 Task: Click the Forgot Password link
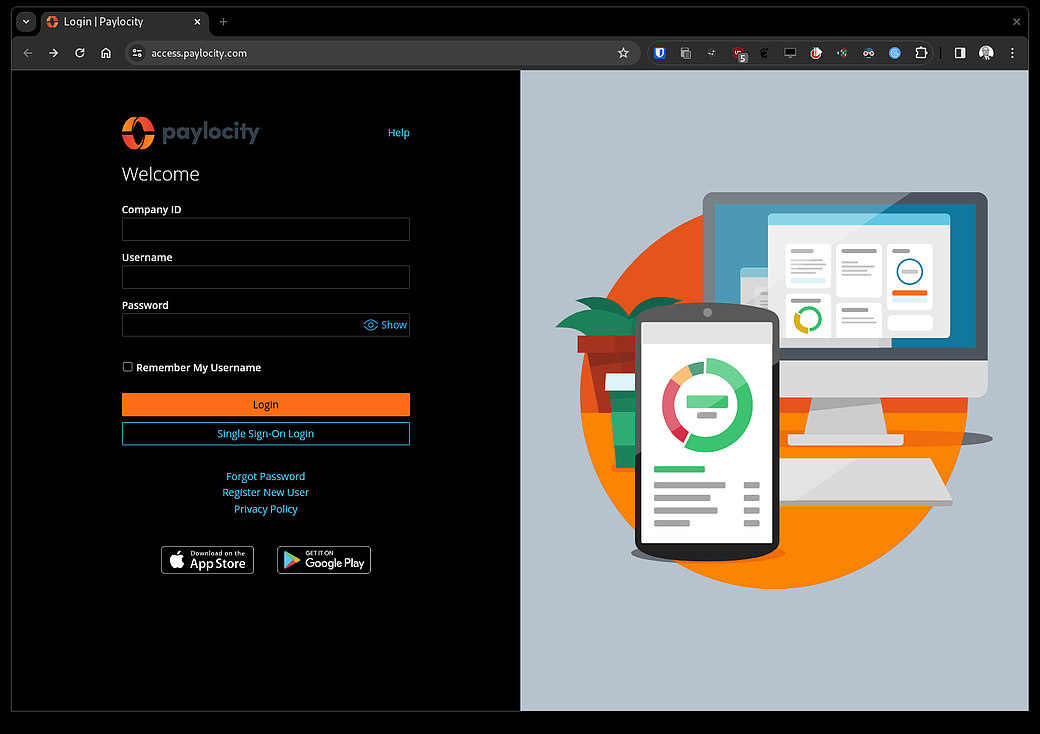pos(265,476)
